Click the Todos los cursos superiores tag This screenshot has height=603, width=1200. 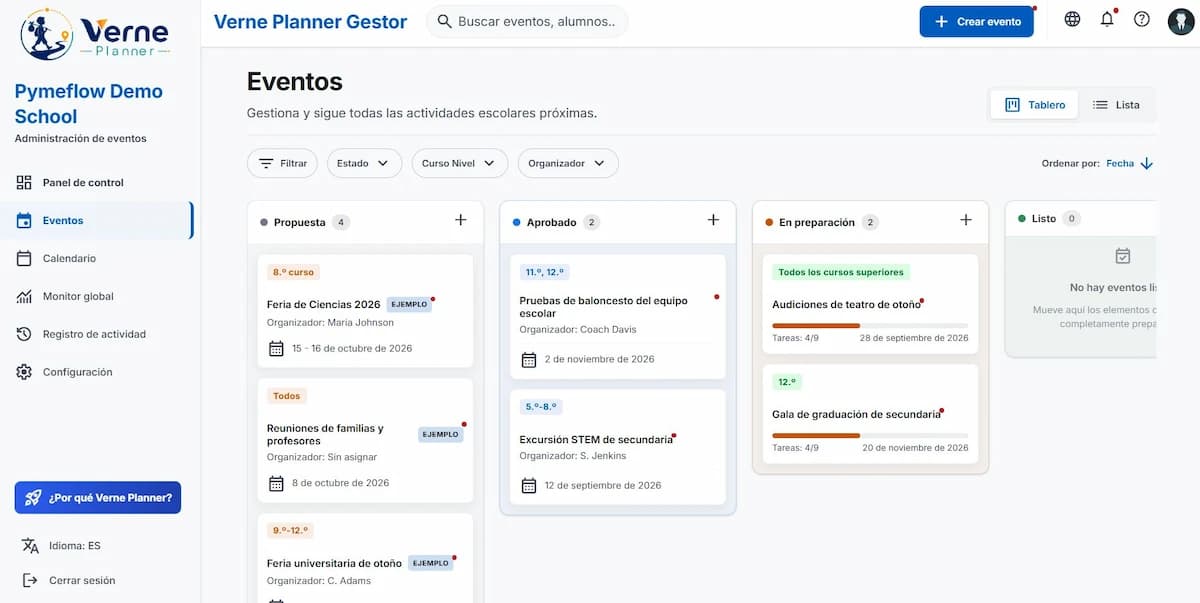840,272
